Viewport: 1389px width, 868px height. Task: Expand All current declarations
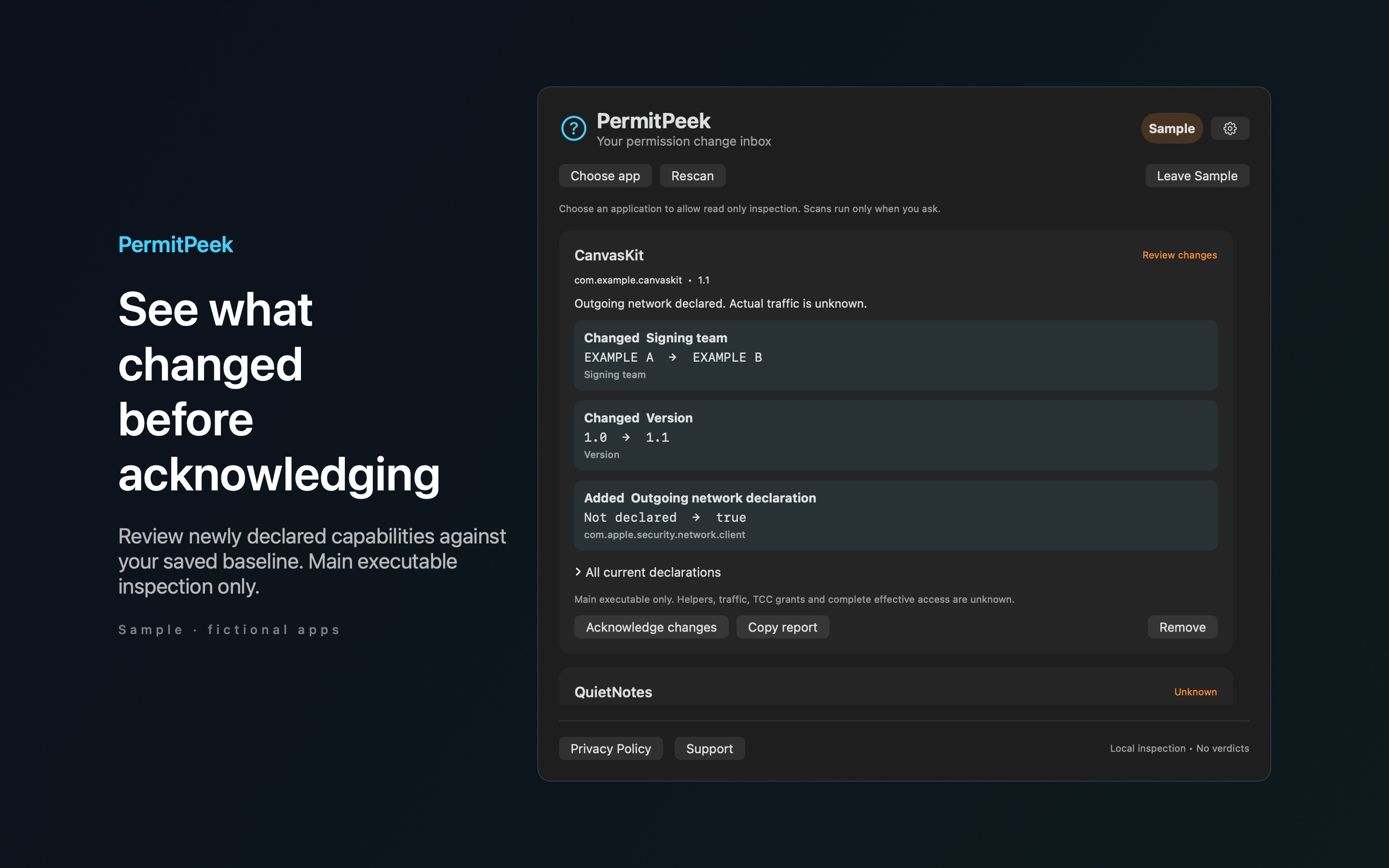[x=647, y=572]
